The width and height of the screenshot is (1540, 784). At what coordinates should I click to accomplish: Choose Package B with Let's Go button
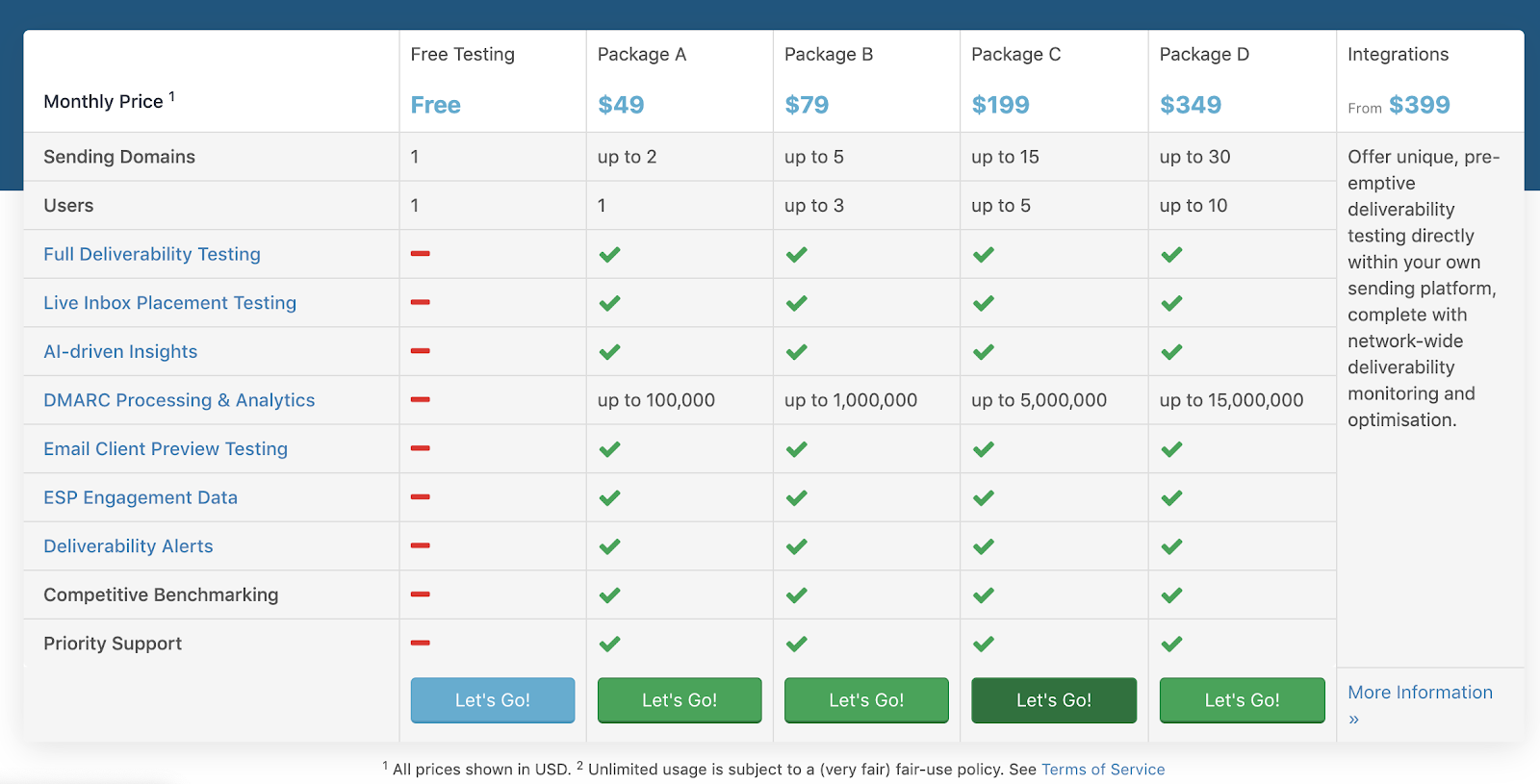[866, 700]
